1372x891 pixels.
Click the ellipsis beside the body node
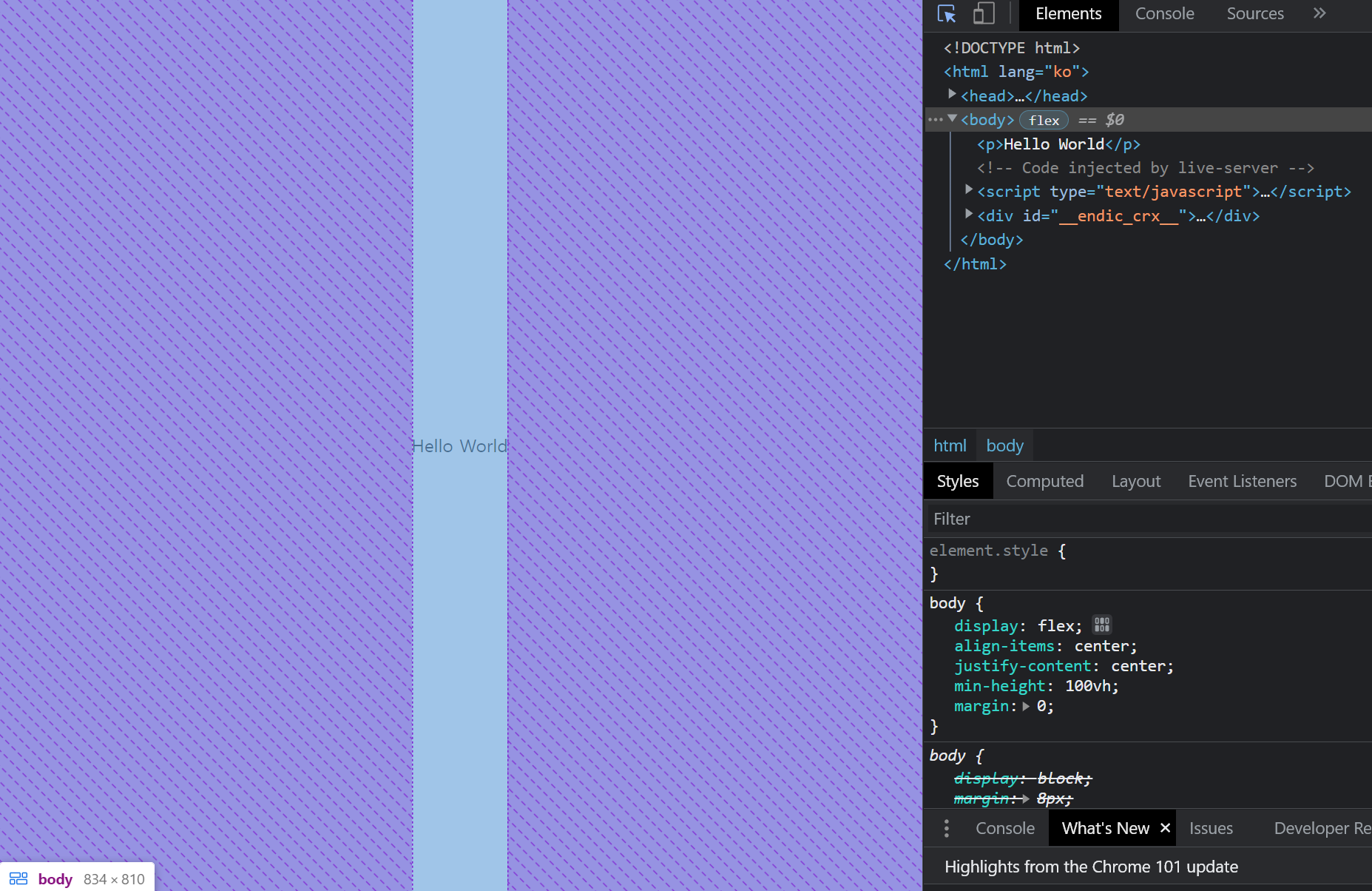[936, 120]
